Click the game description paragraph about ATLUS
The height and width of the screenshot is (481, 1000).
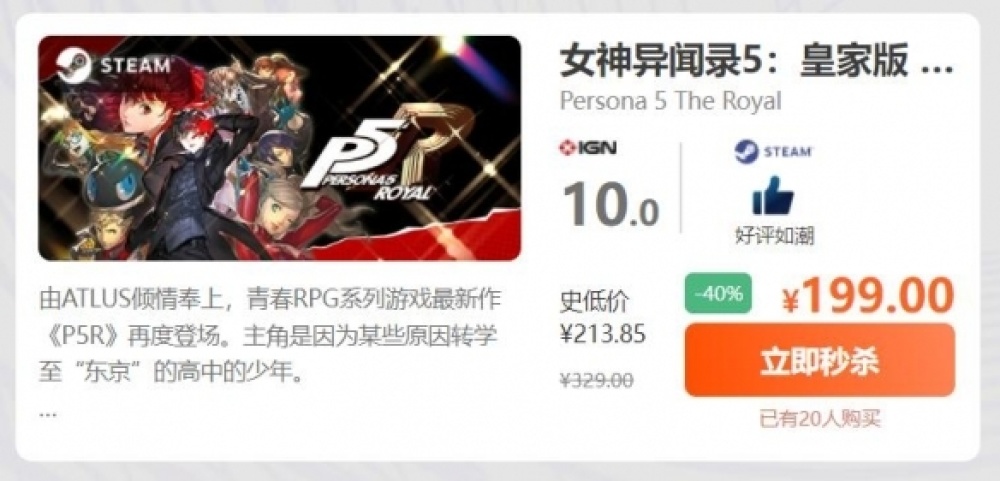(x=270, y=334)
